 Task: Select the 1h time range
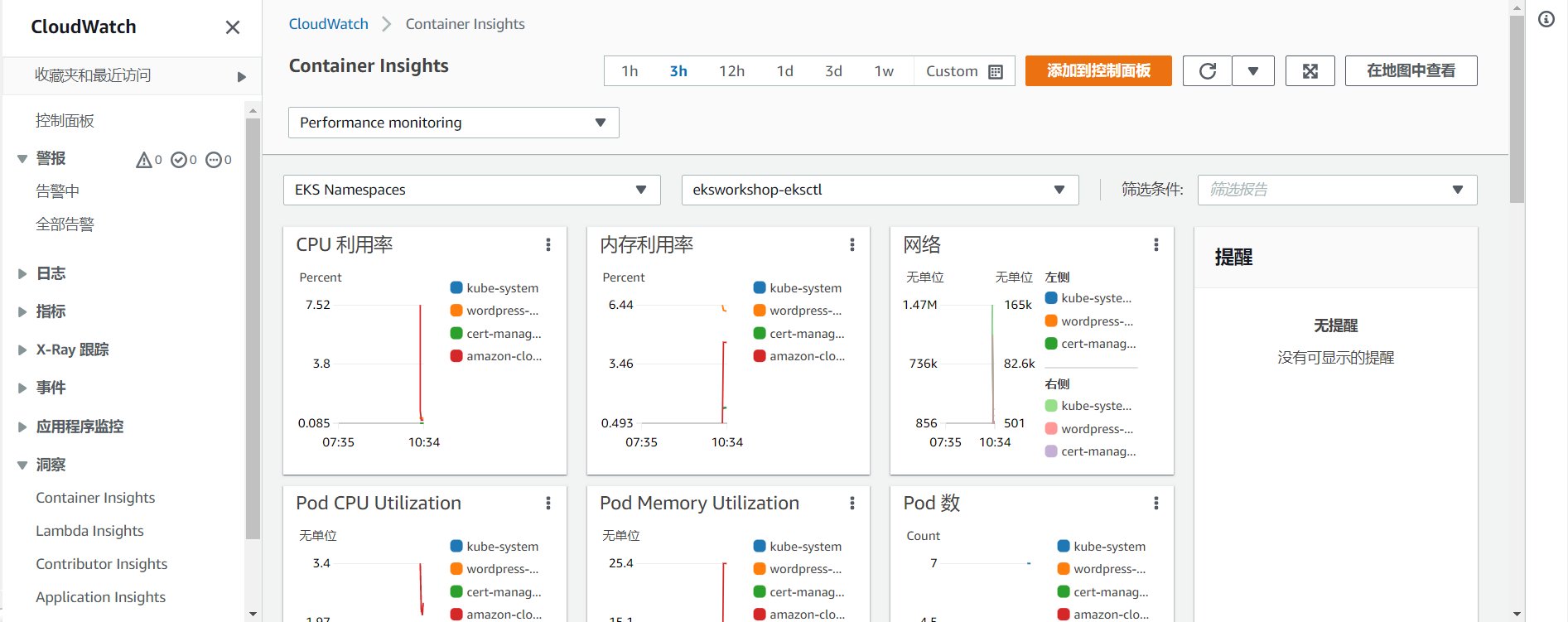click(x=630, y=71)
